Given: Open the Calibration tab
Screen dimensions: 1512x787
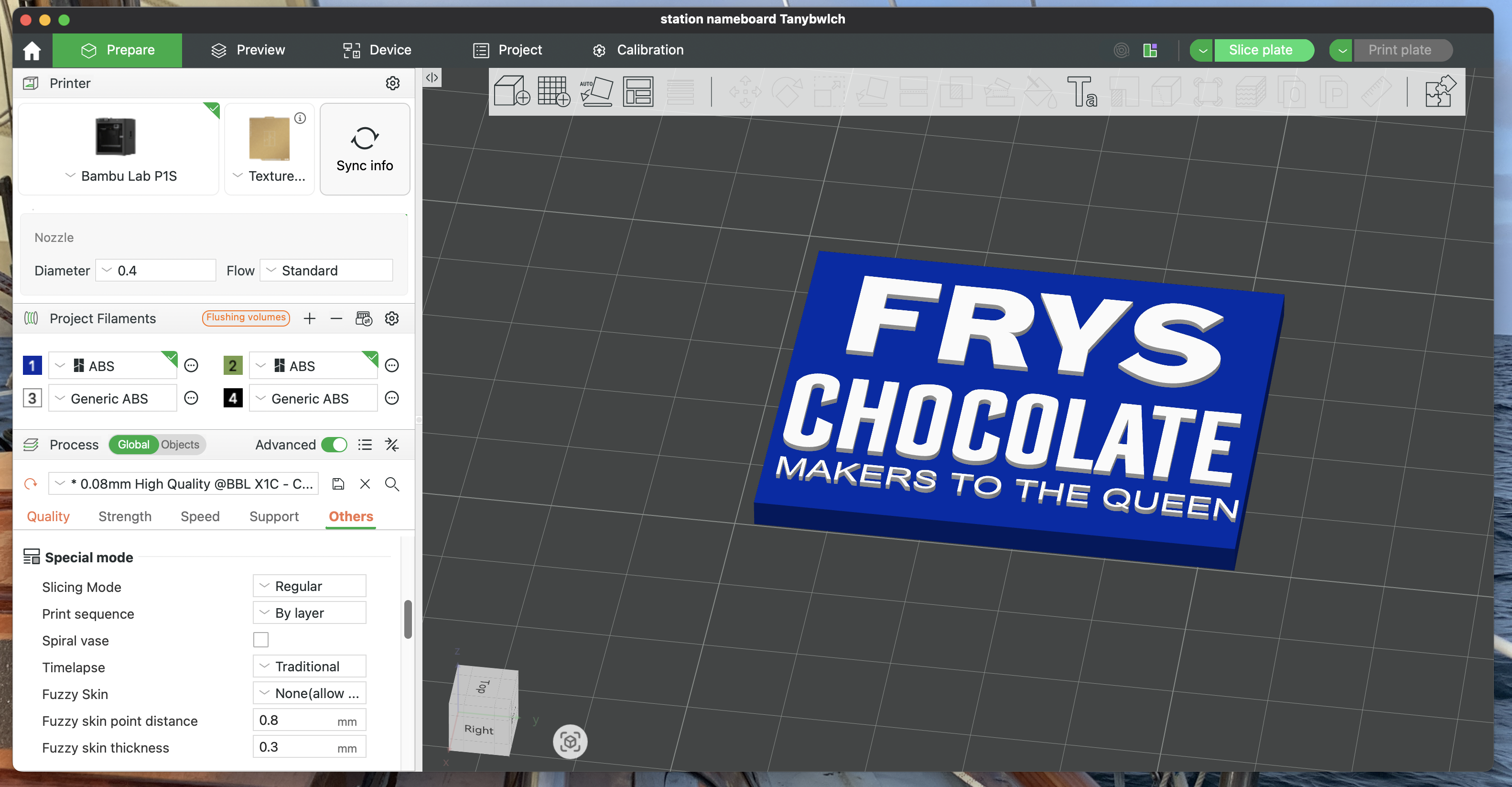Looking at the screenshot, I should 637,51.
